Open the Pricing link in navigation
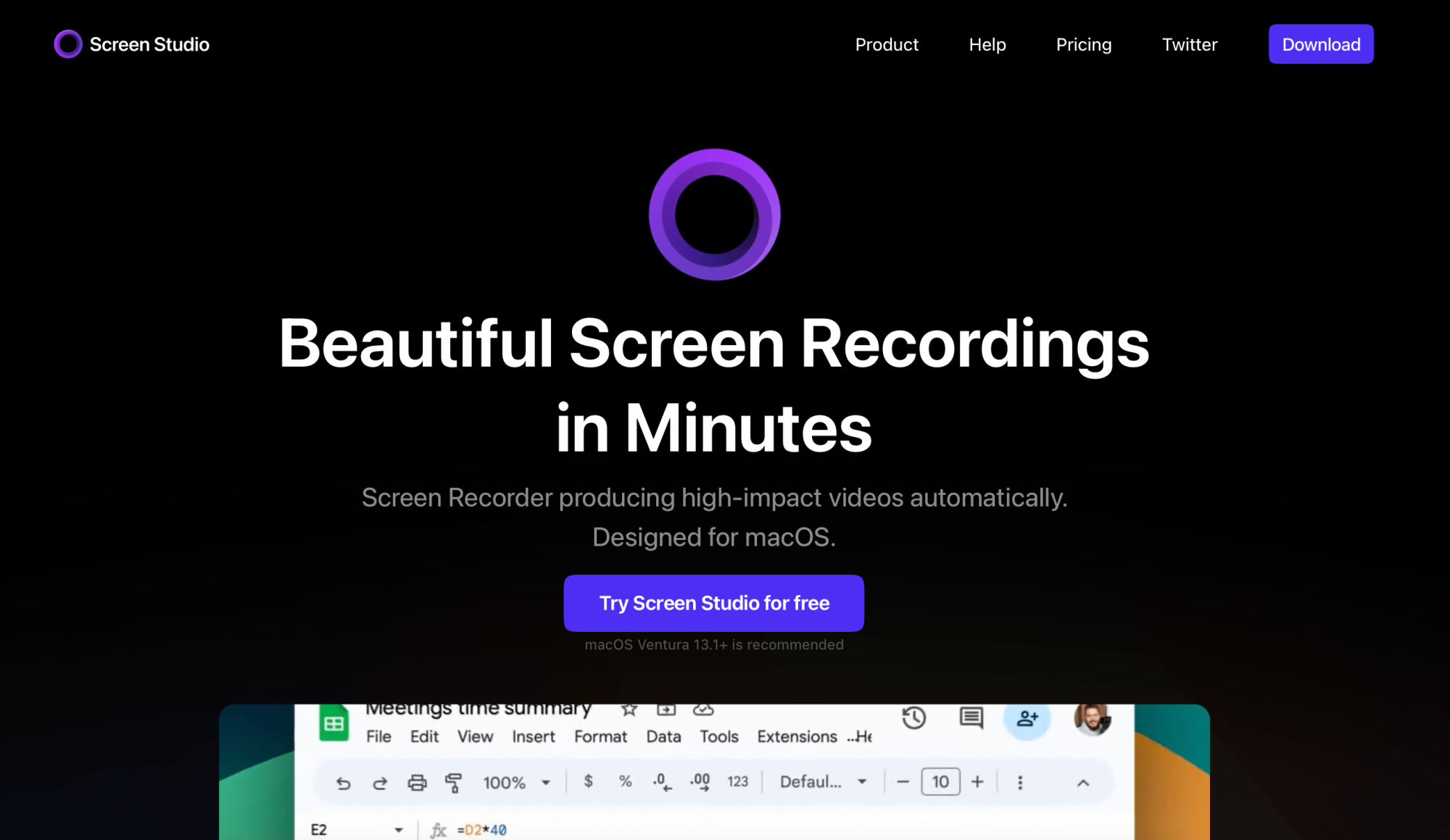This screenshot has height=840, width=1450. pos(1084,44)
